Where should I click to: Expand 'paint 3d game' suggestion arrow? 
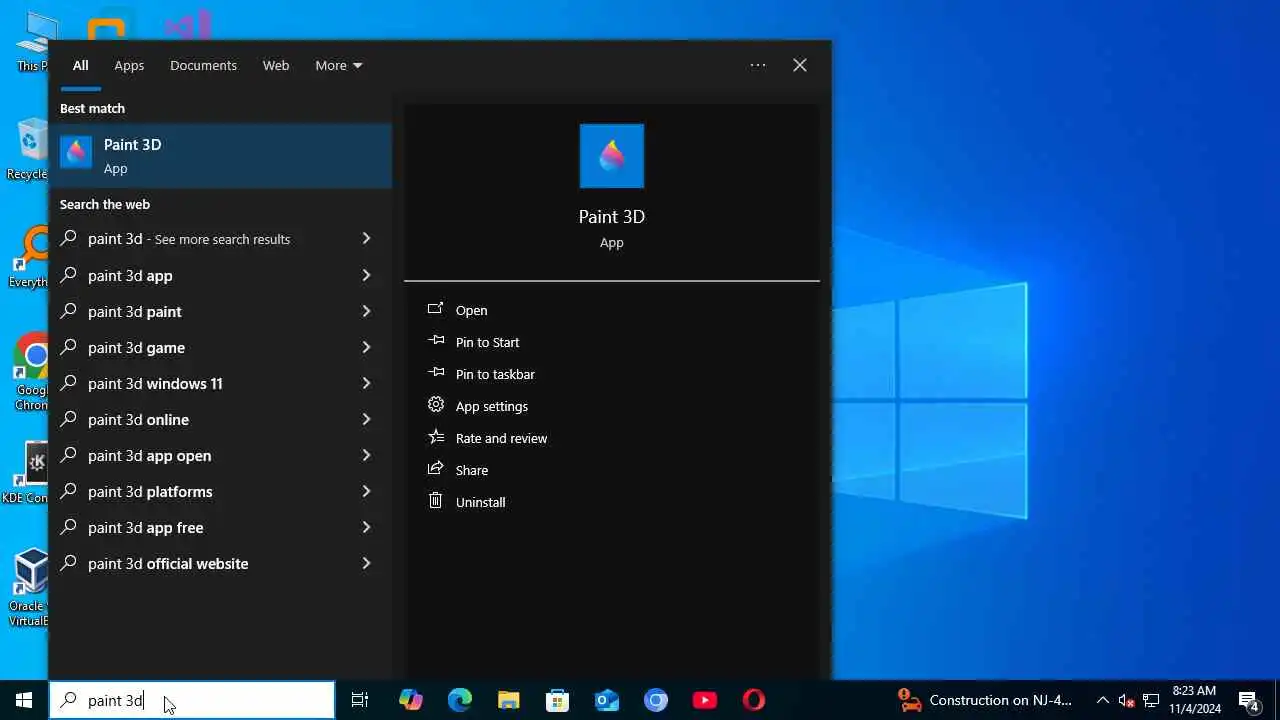(366, 347)
